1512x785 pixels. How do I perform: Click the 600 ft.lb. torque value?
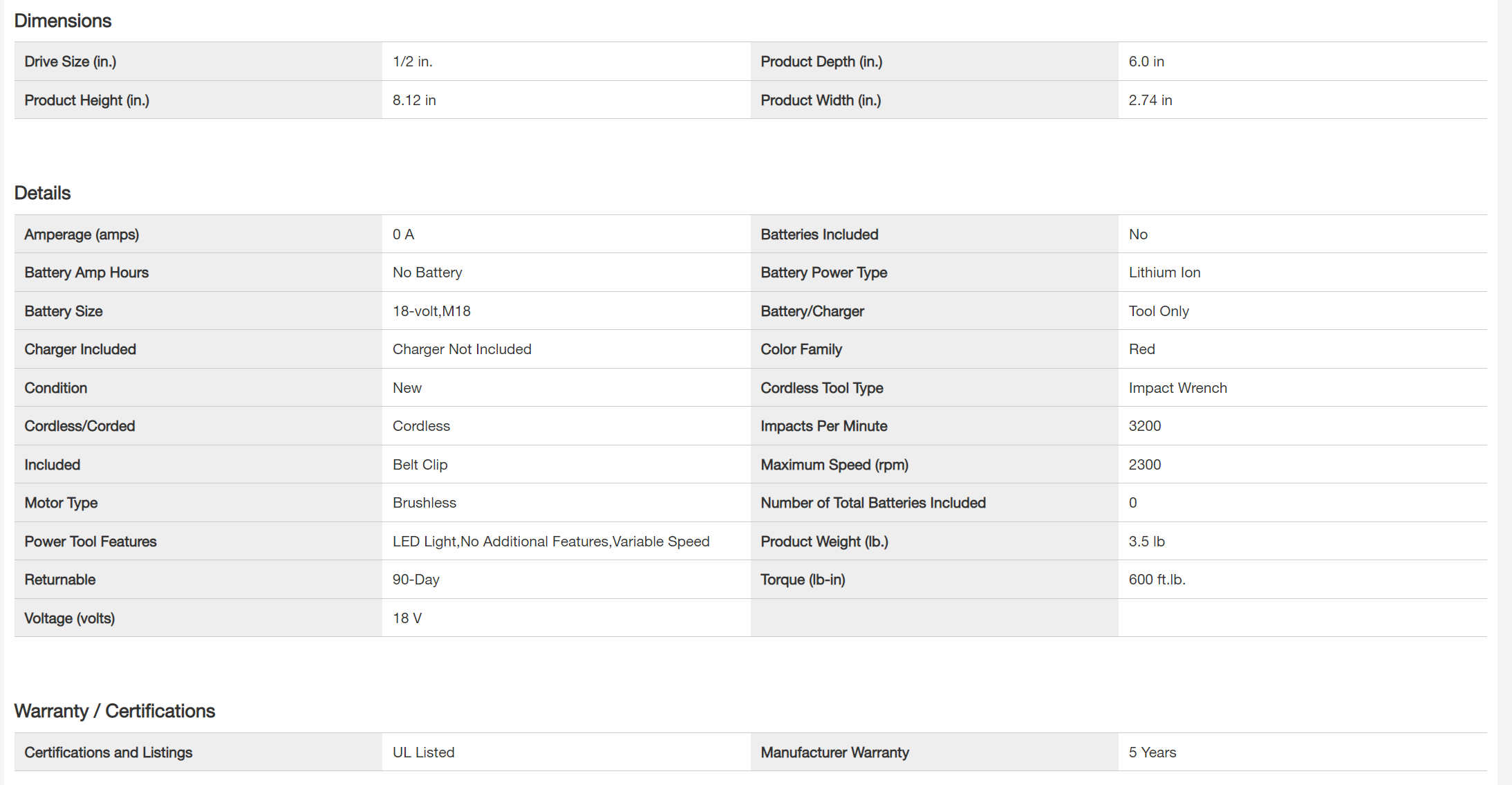[x=1157, y=580]
